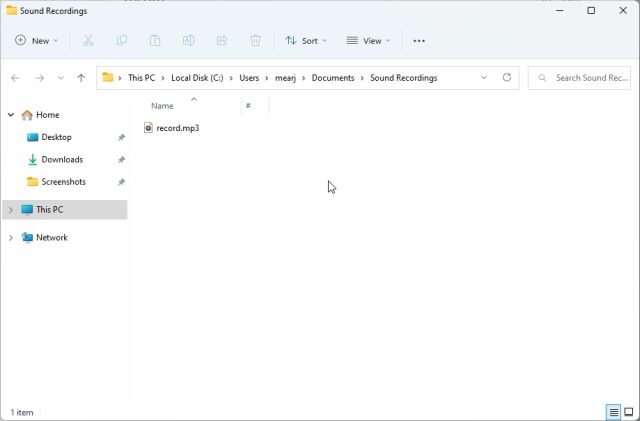Refresh the Sound Recordings folder
This screenshot has height=421, width=640.
(x=507, y=78)
